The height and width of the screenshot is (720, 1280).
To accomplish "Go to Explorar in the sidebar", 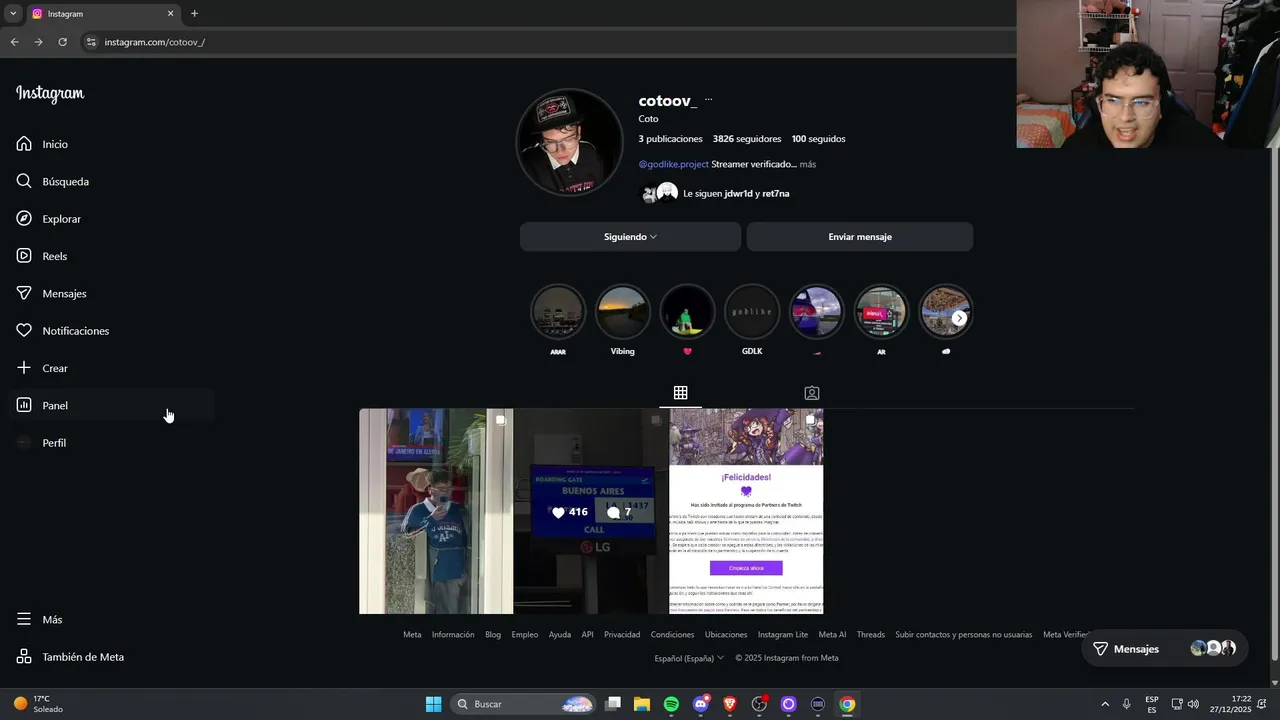I will [48, 219].
